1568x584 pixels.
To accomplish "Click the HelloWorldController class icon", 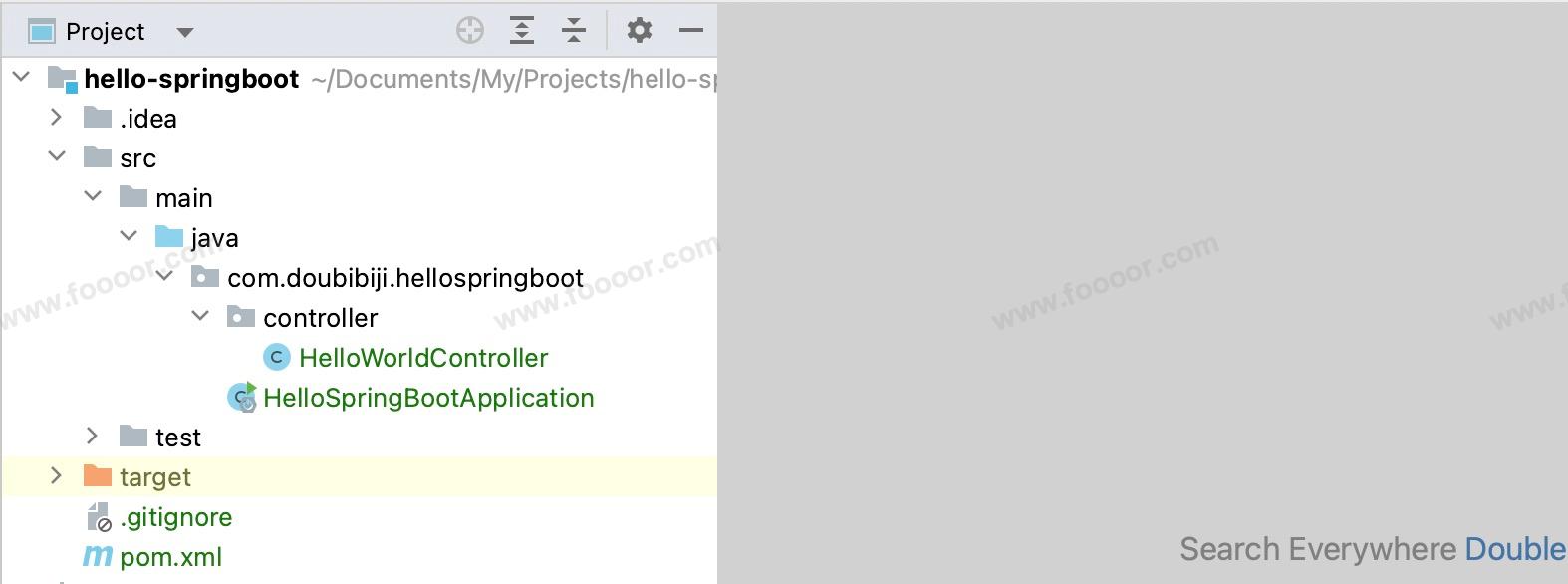I will pyautogui.click(x=276, y=358).
